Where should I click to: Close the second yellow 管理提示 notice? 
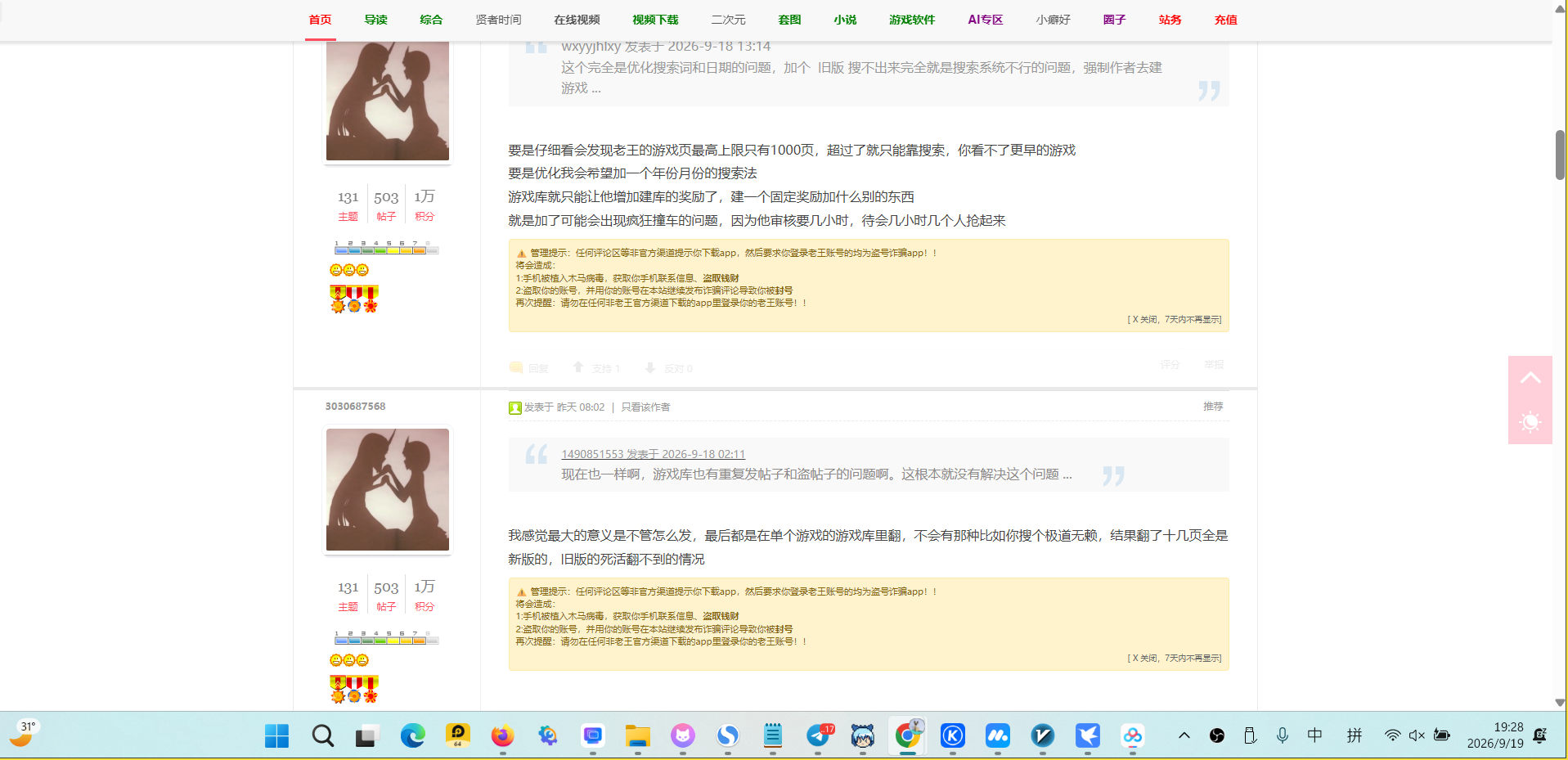click(1174, 658)
